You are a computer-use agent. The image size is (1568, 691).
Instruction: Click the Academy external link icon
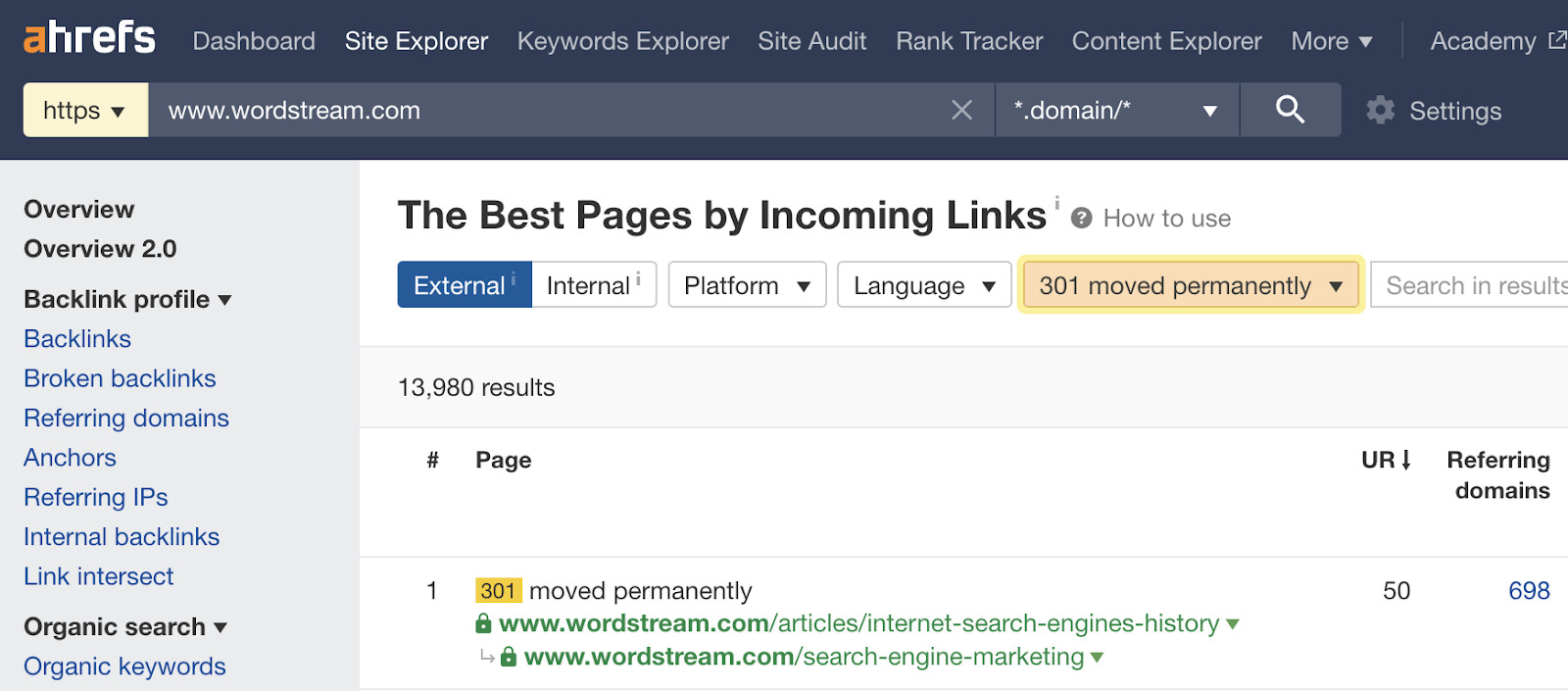tap(1556, 40)
